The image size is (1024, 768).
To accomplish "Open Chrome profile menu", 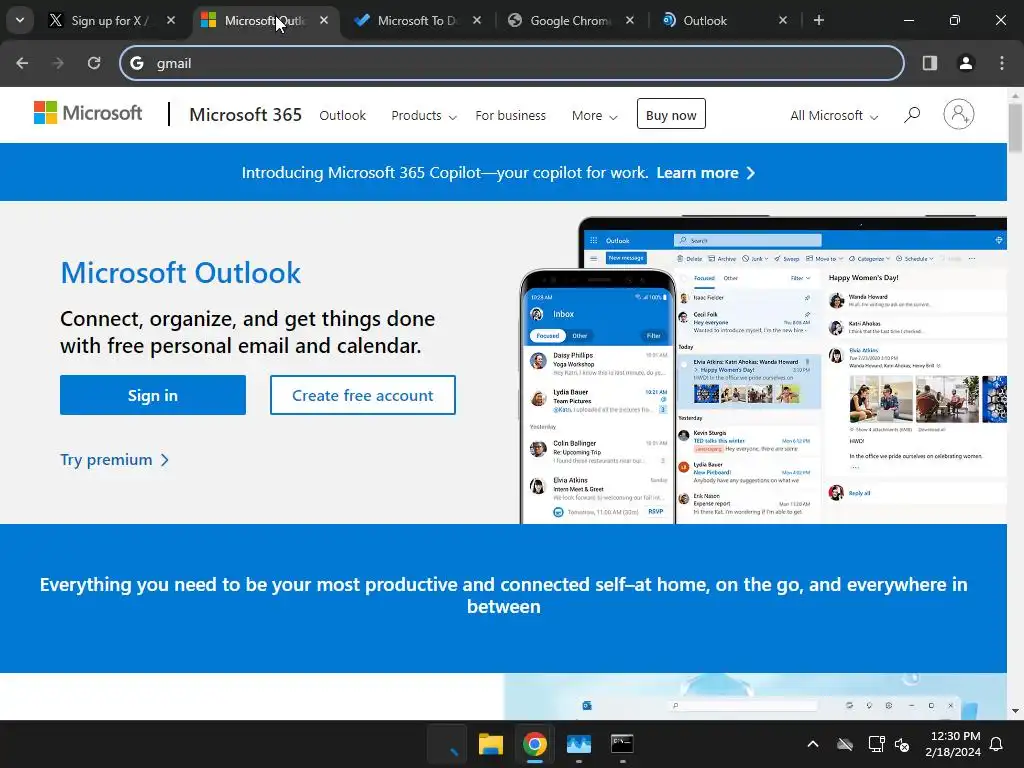I will (966, 63).
